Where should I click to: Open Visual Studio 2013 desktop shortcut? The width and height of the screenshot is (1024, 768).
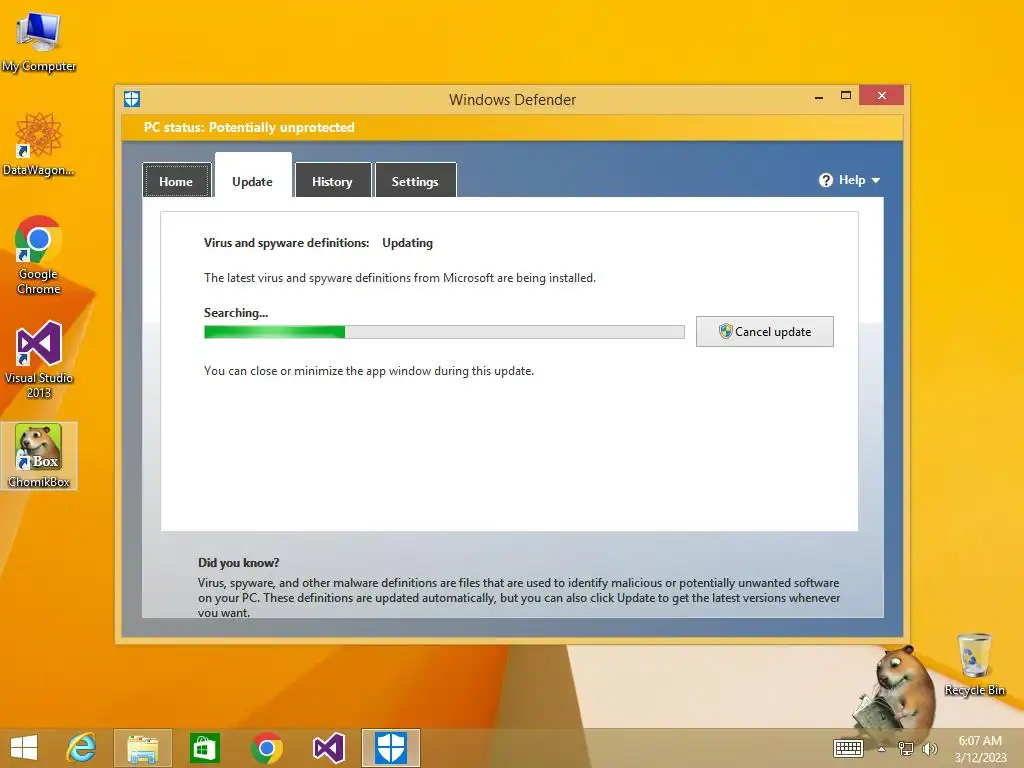(x=39, y=359)
